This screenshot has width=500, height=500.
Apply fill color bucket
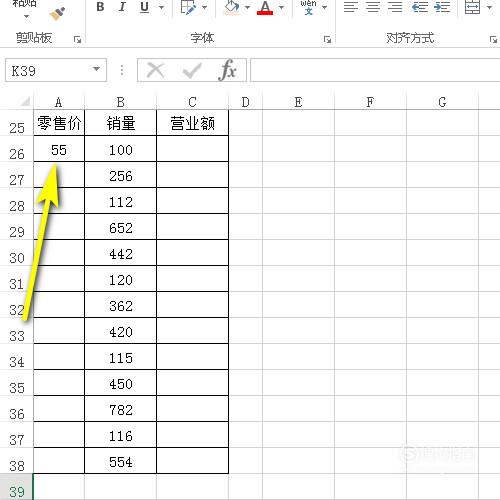pyautogui.click(x=232, y=7)
